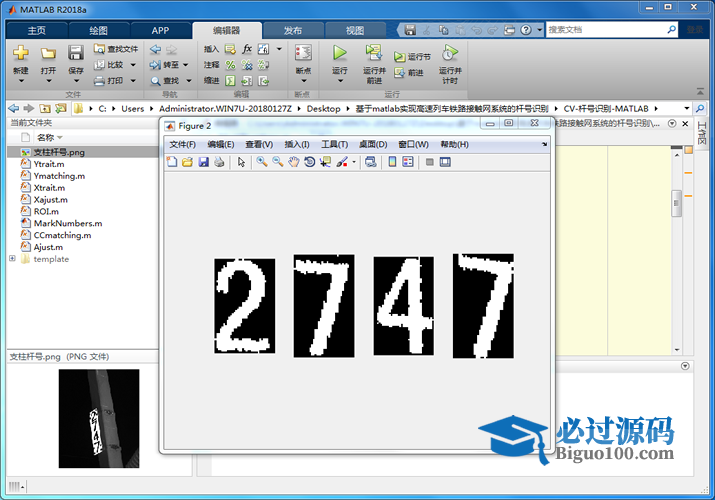
Task: Toggle Insert Colorbar in Figure toolbar
Action: pyautogui.click(x=392, y=162)
